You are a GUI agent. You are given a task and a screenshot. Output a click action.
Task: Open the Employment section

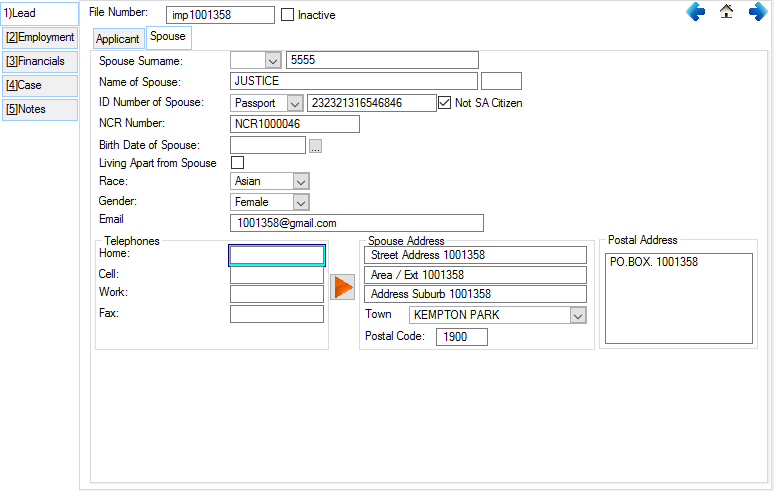click(x=40, y=37)
